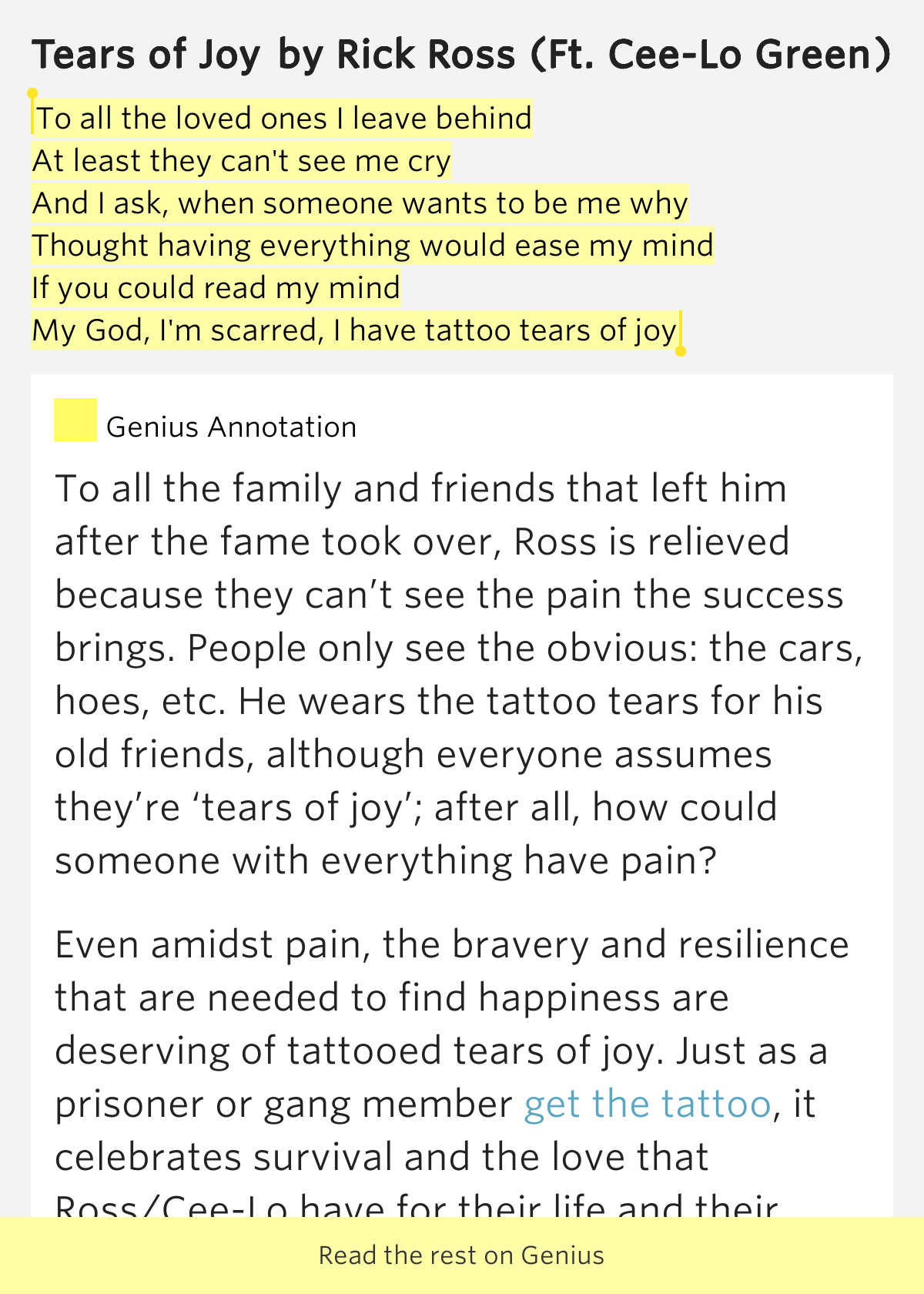Click lyric 'And I ask, when someone wants to be me why'

(x=360, y=203)
